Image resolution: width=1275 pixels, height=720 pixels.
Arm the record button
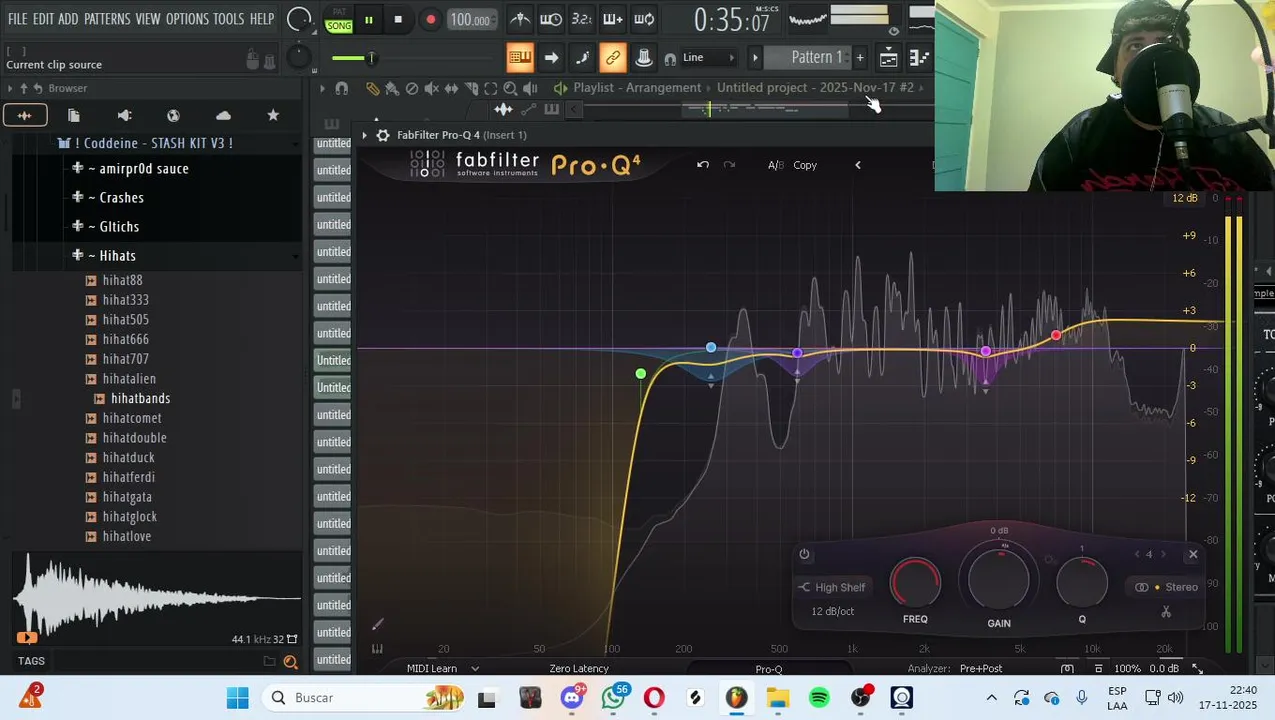coord(430,19)
